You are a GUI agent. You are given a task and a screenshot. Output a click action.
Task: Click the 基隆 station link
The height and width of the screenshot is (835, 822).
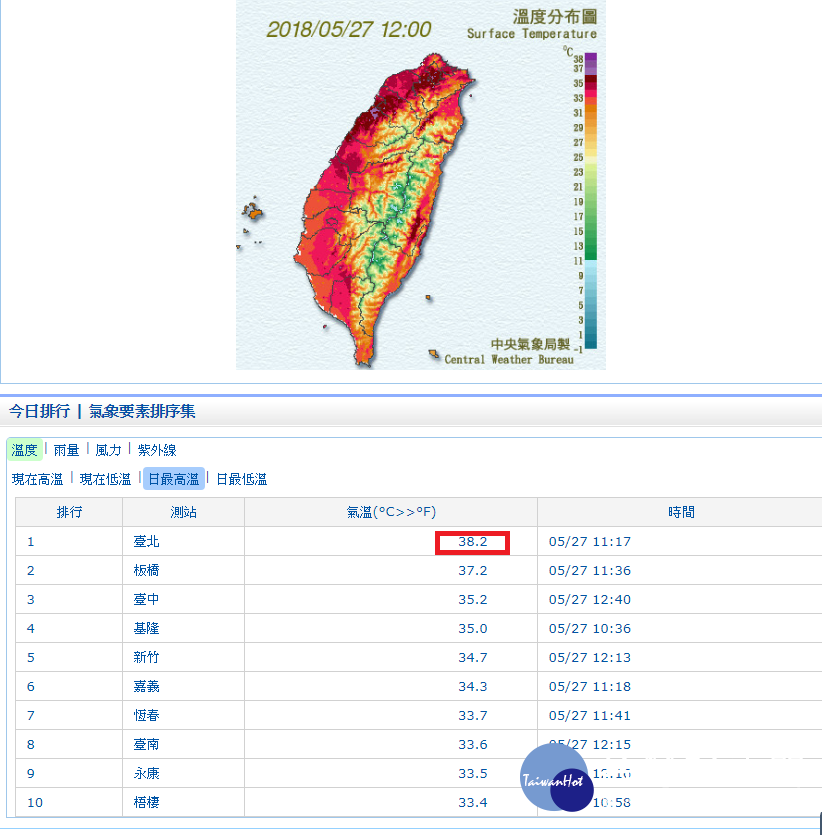click(146, 629)
